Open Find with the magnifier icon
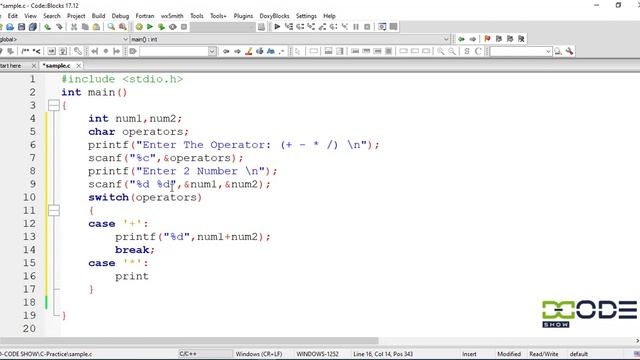 (x=111, y=27)
